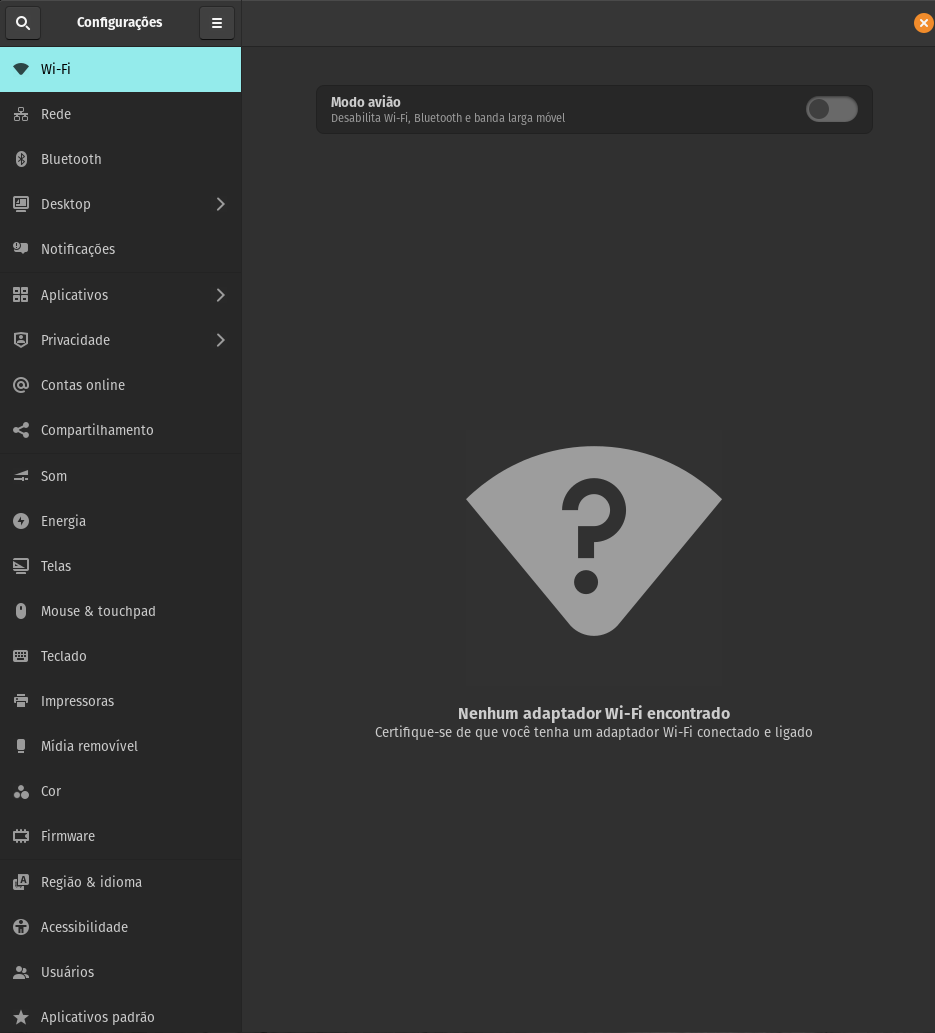Click the Notificações bell icon
The image size is (935, 1033).
pos(21,249)
